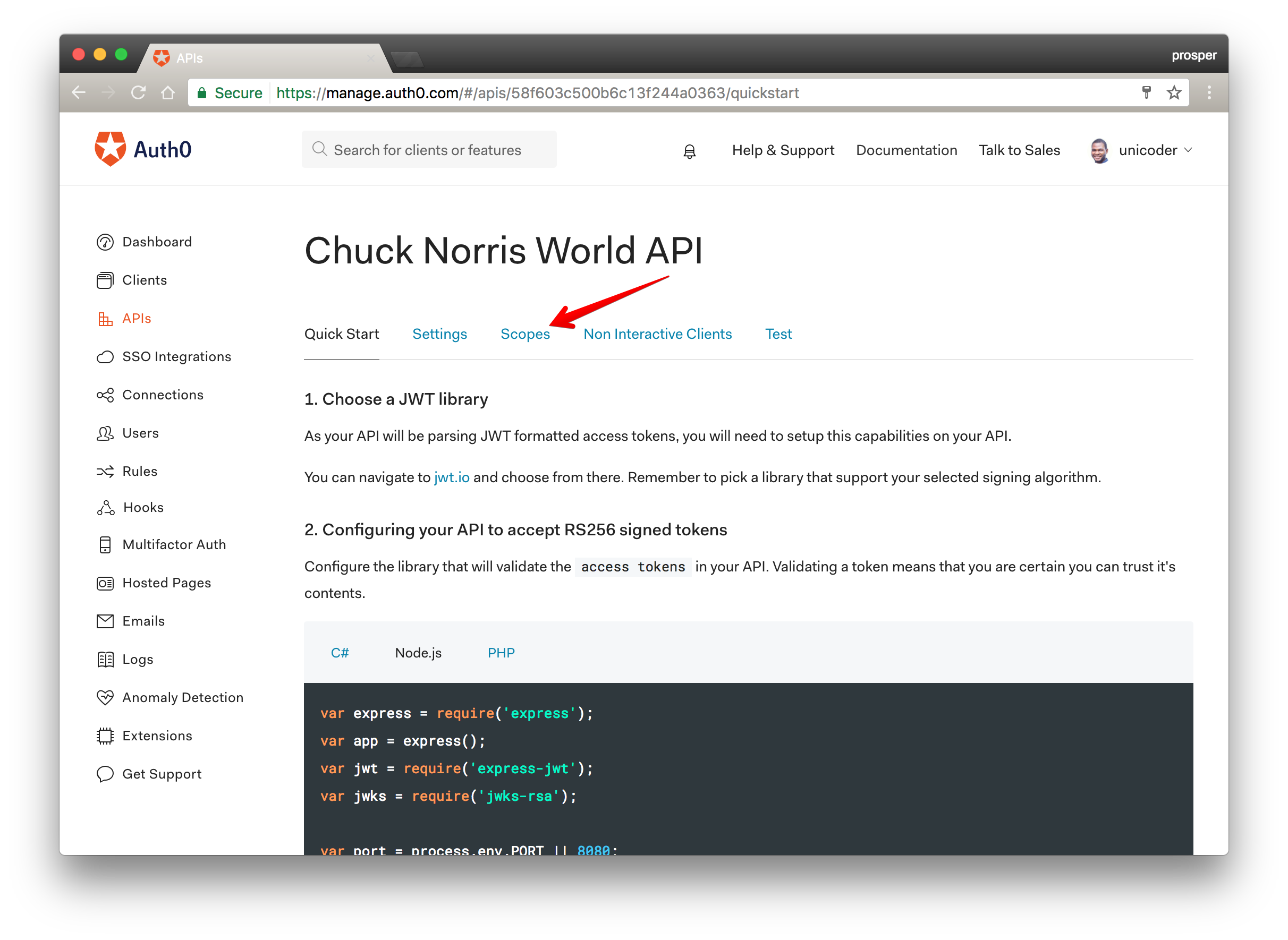Viewport: 1288px width, 940px height.
Task: Open the Chrome three-dot menu
Action: point(1209,92)
